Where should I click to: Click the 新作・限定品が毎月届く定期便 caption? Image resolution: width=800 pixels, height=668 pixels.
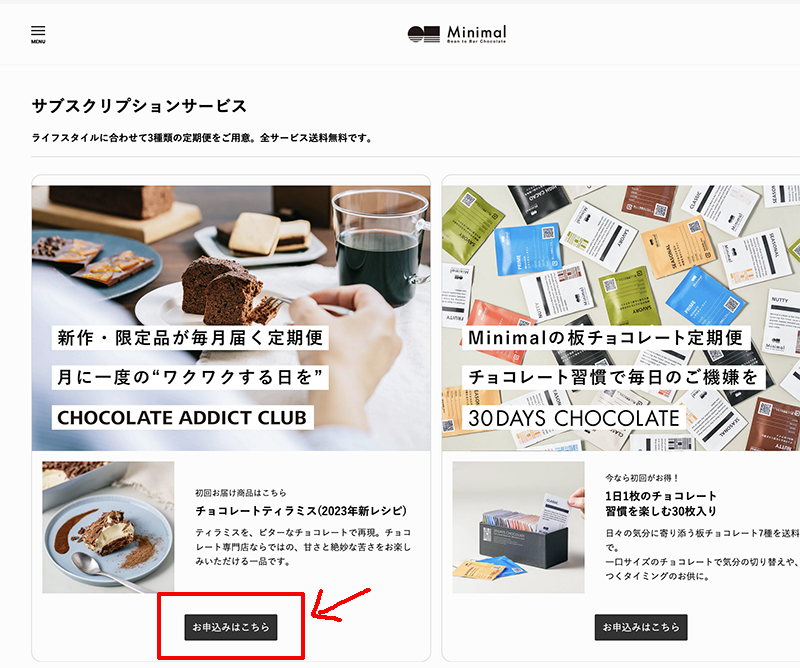[190, 338]
